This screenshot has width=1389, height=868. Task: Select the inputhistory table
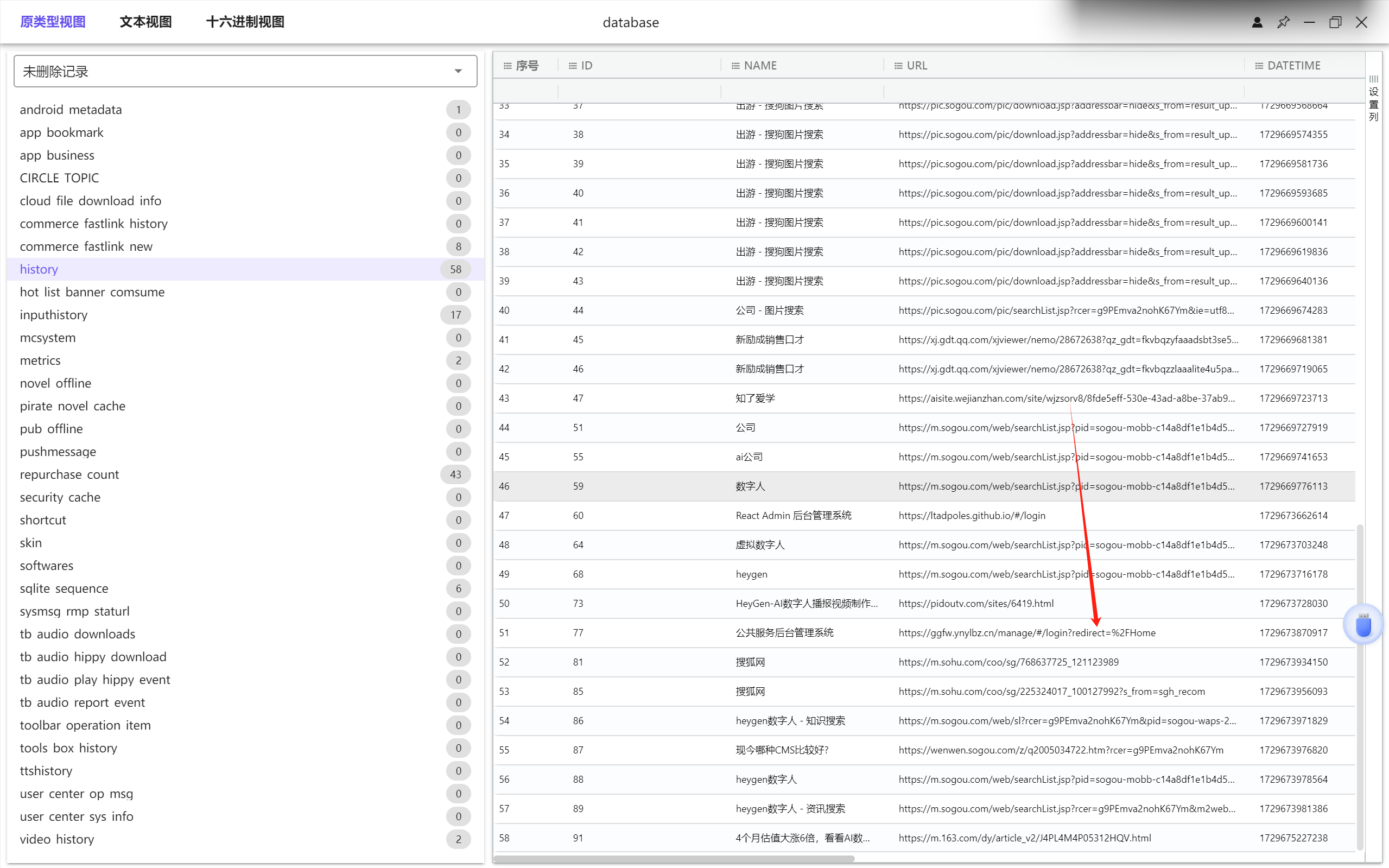tap(54, 315)
